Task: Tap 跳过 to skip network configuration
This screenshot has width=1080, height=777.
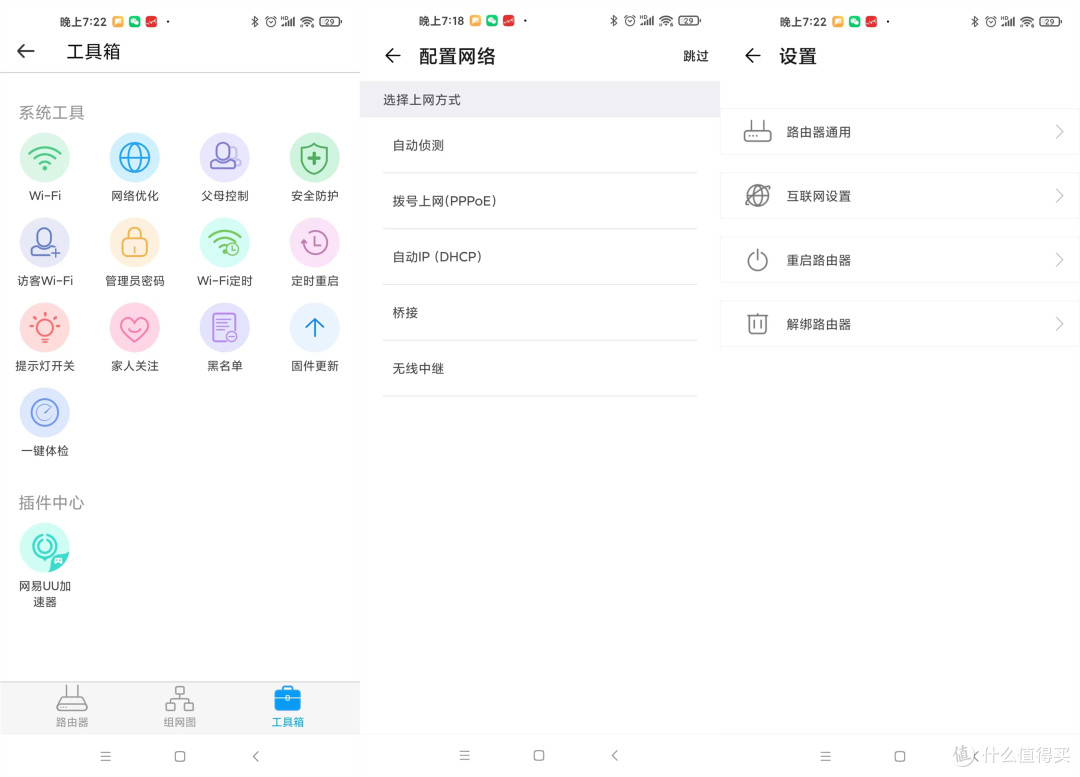Action: 696,56
